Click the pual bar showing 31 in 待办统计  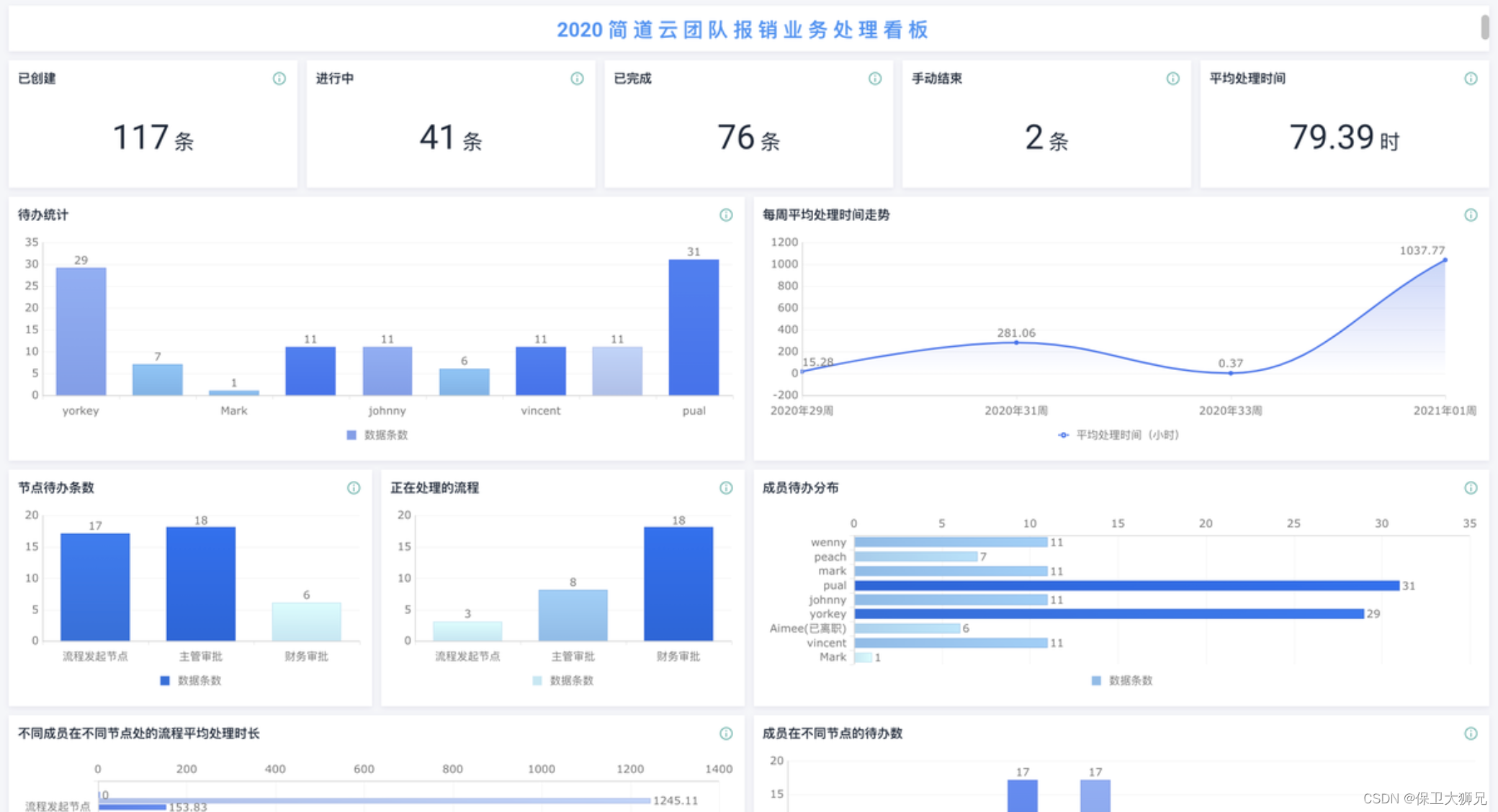[x=694, y=328]
